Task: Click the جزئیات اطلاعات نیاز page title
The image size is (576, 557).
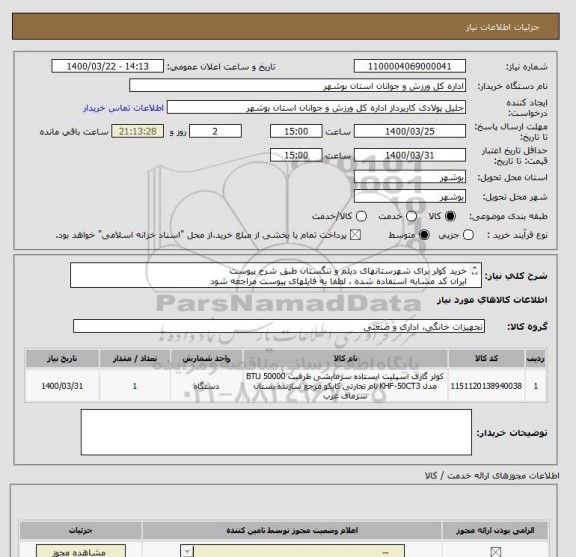Action: point(502,28)
